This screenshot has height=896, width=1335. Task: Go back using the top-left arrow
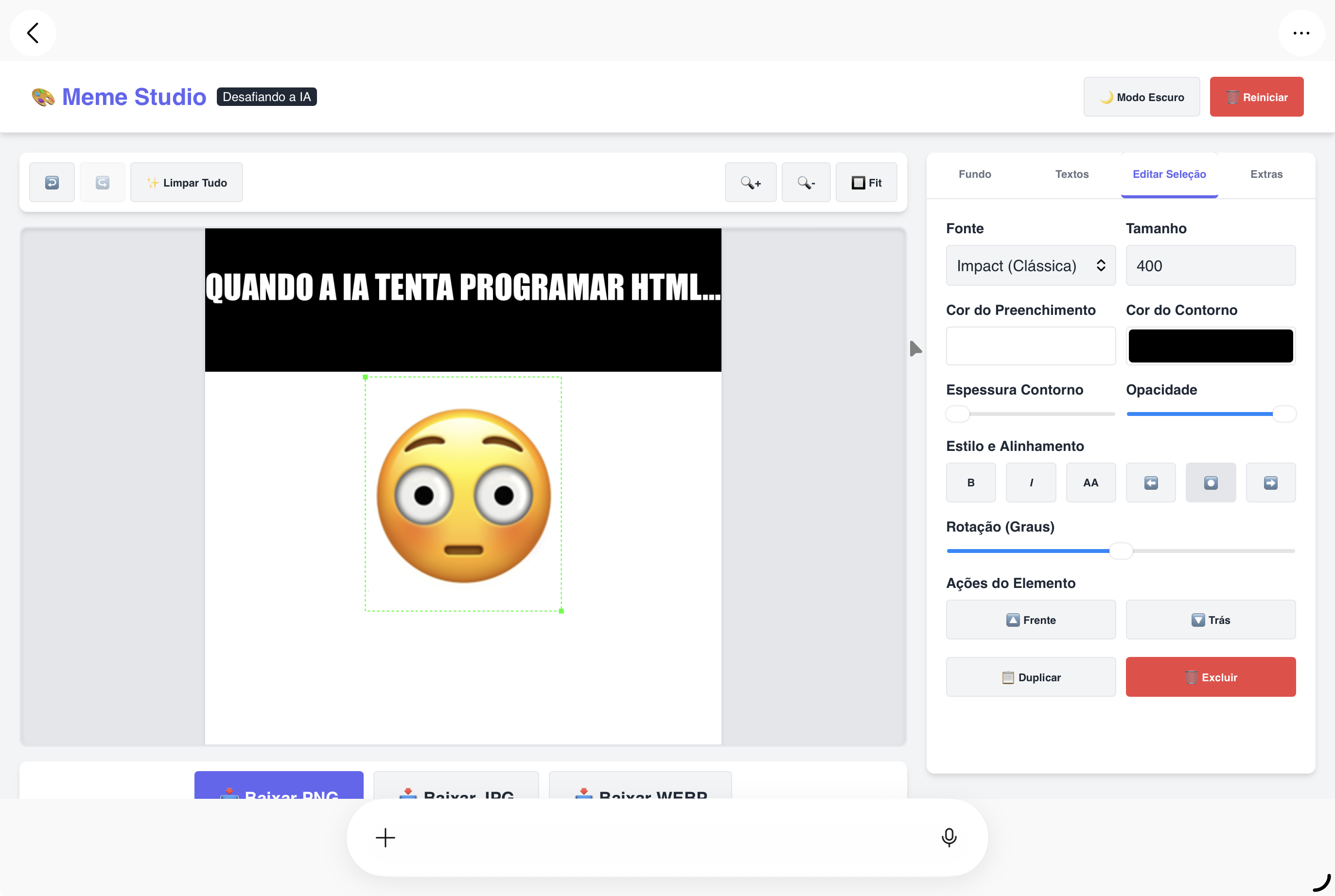click(x=33, y=33)
